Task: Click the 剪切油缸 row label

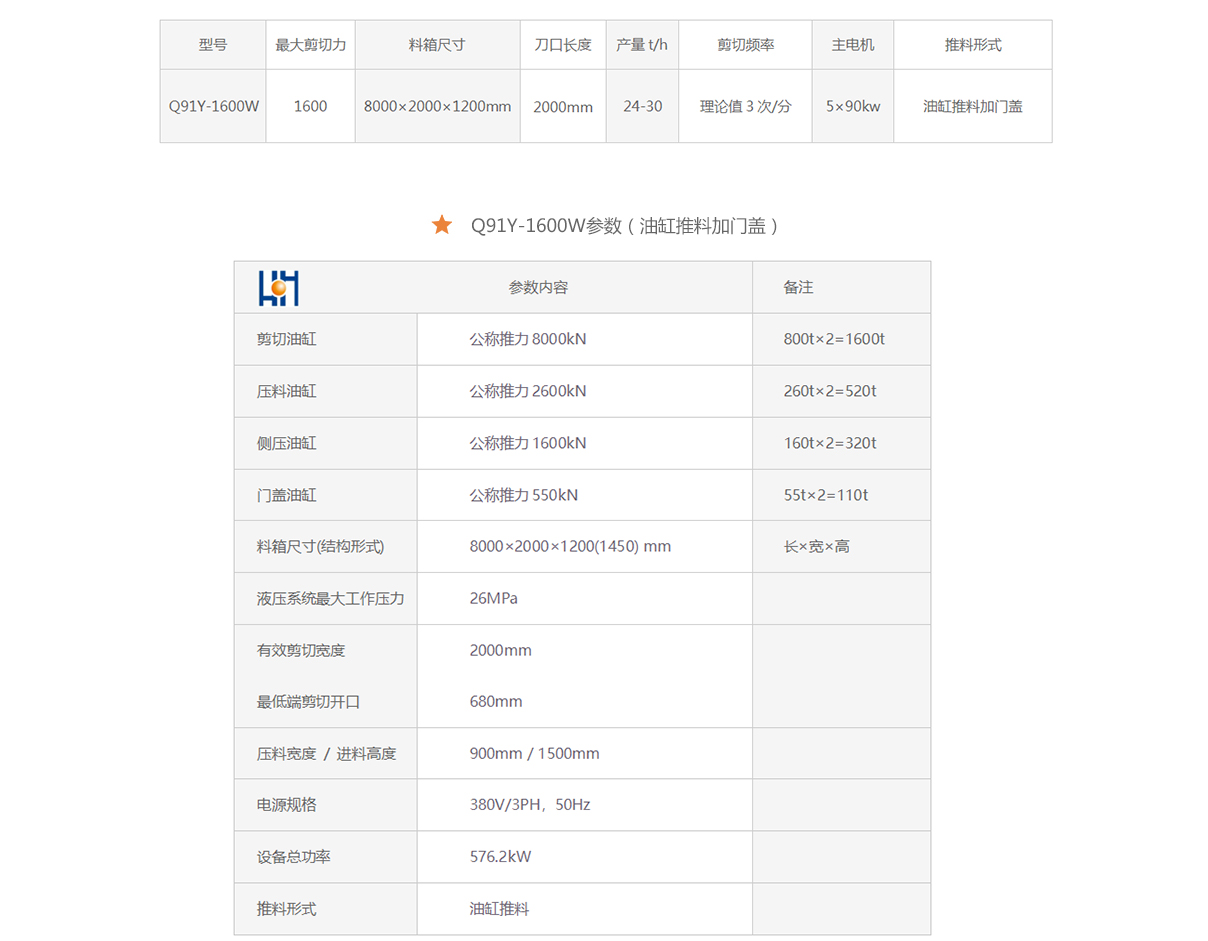Action: 287,339
